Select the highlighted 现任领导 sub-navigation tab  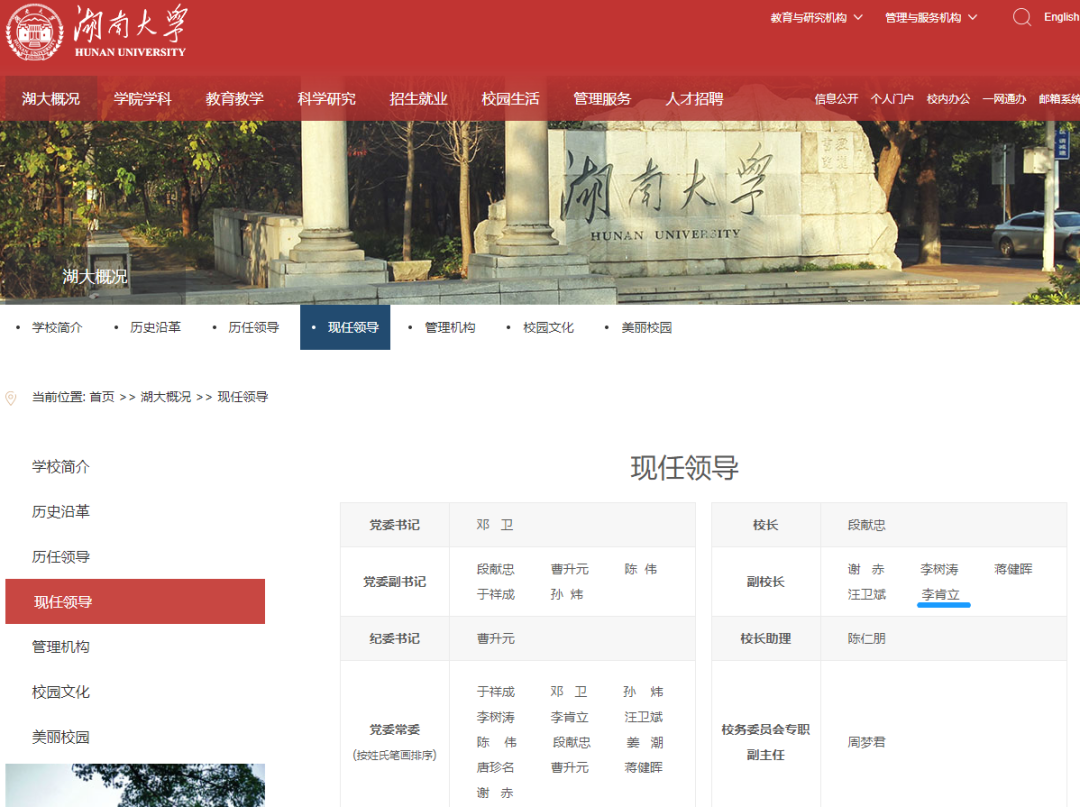click(x=345, y=328)
